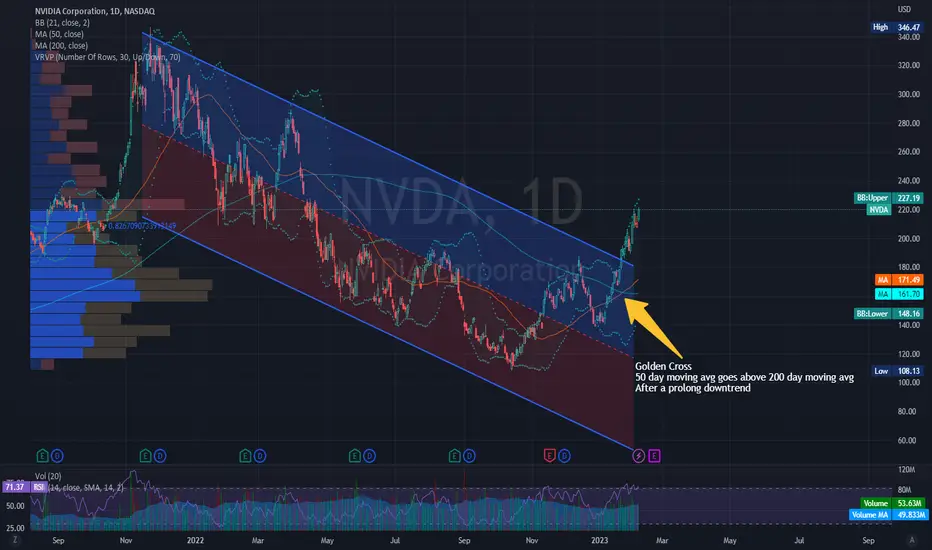
Task: Select the February 2022 dividend D marker
Action: click(260, 456)
